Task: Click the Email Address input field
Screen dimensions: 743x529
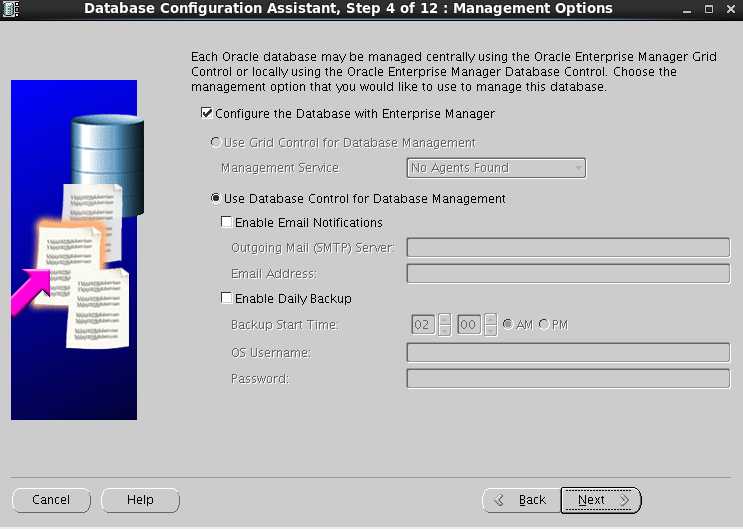Action: pyautogui.click(x=568, y=274)
